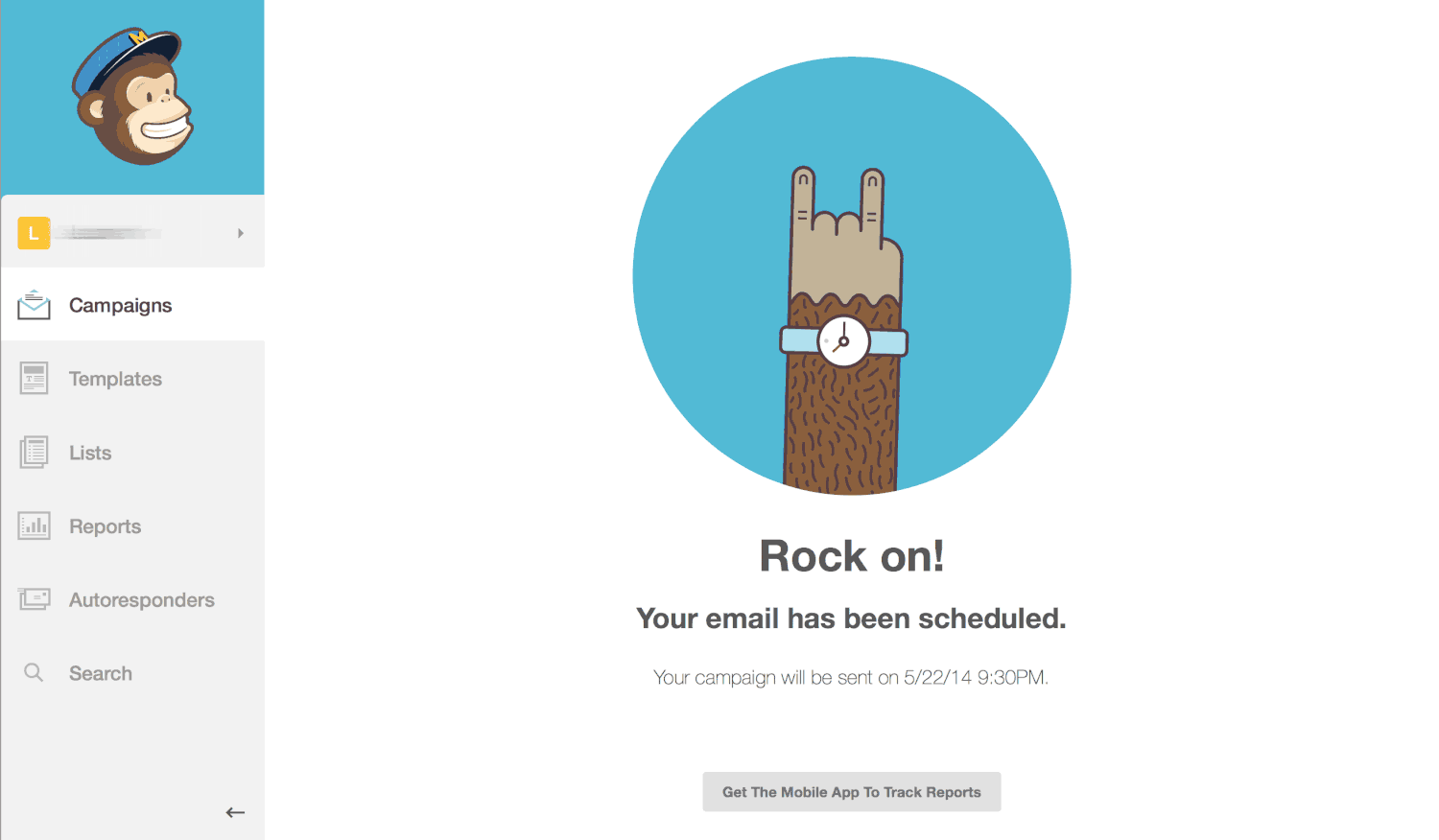The image size is (1439, 840).
Task: Click the Freddie chimp logo
Action: pyautogui.click(x=133, y=96)
